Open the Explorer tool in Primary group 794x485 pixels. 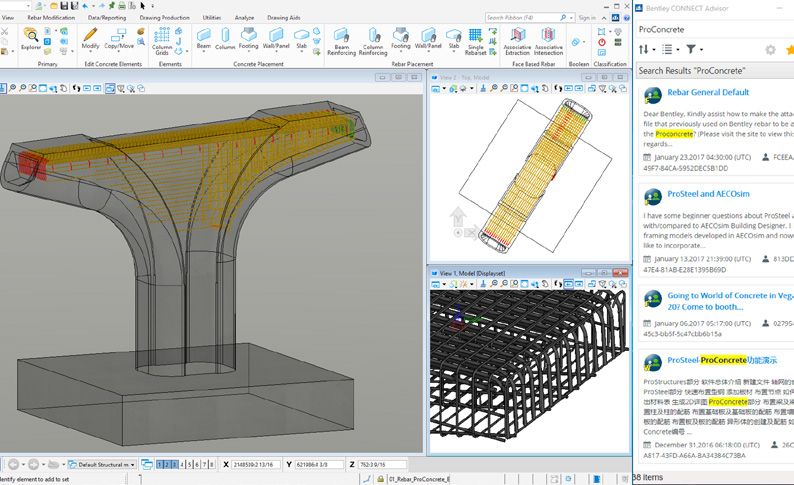[x=31, y=39]
